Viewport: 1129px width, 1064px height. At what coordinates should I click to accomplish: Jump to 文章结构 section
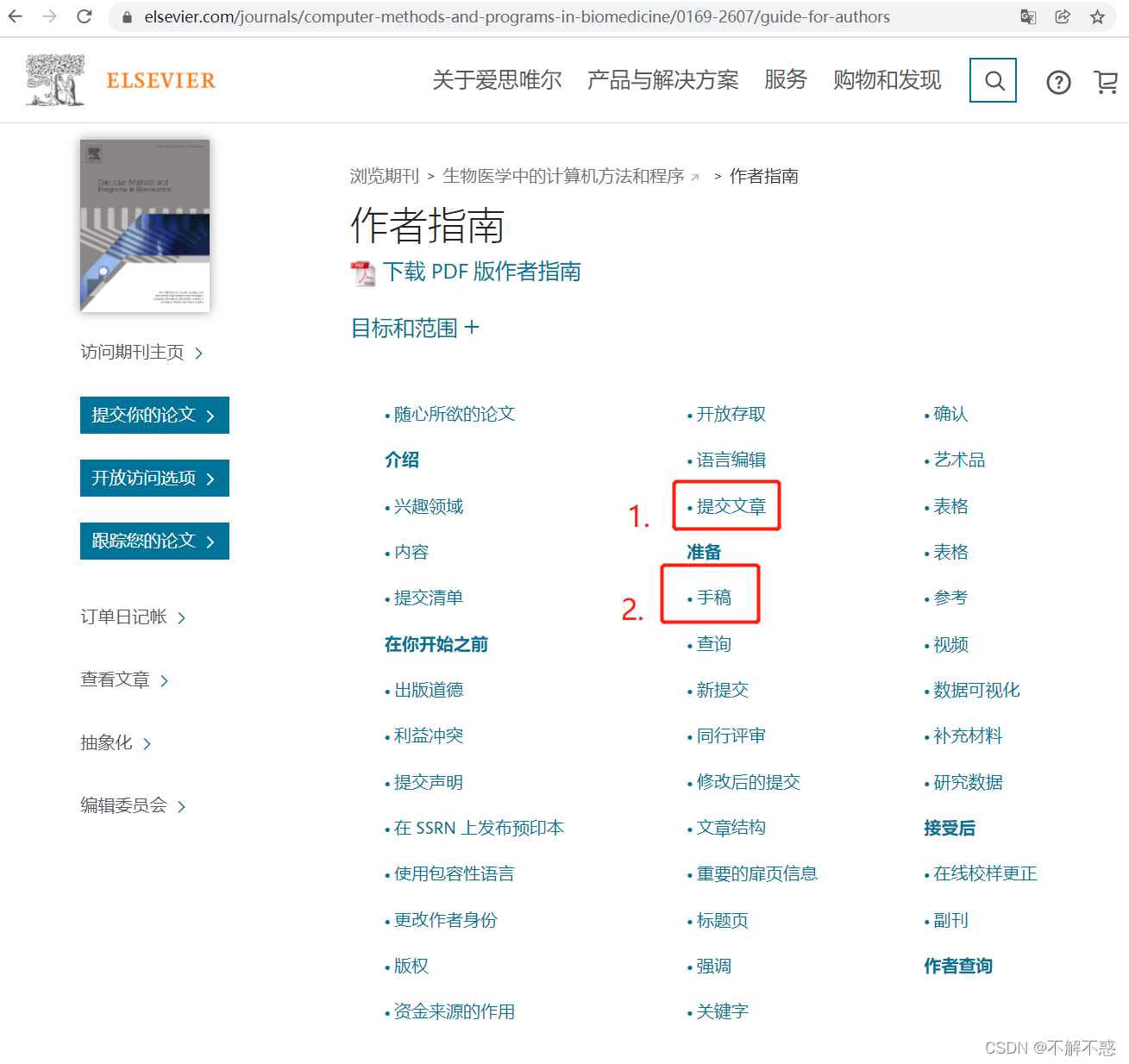[731, 828]
